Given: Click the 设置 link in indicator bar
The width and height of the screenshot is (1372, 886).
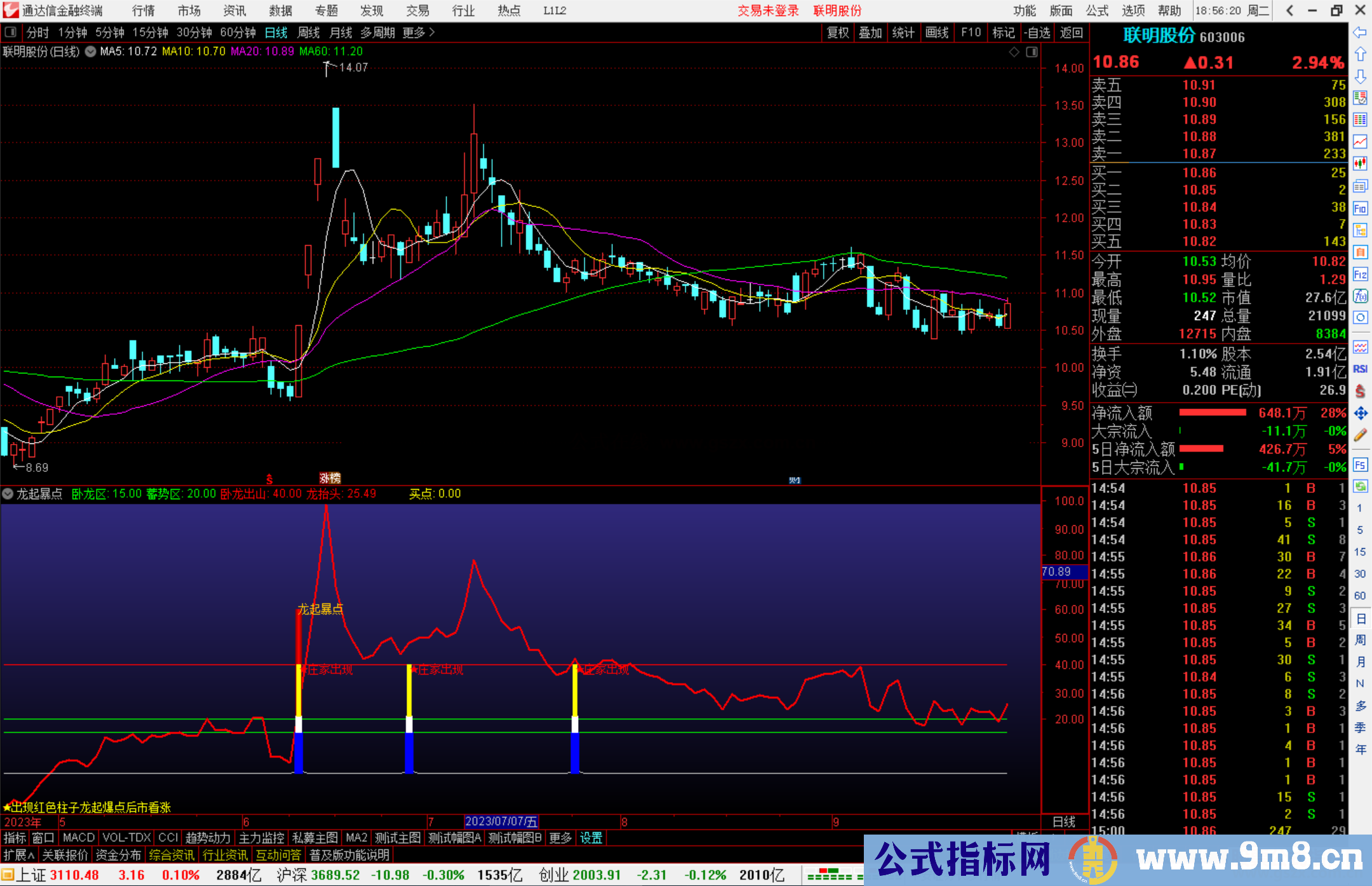Looking at the screenshot, I should (x=591, y=838).
